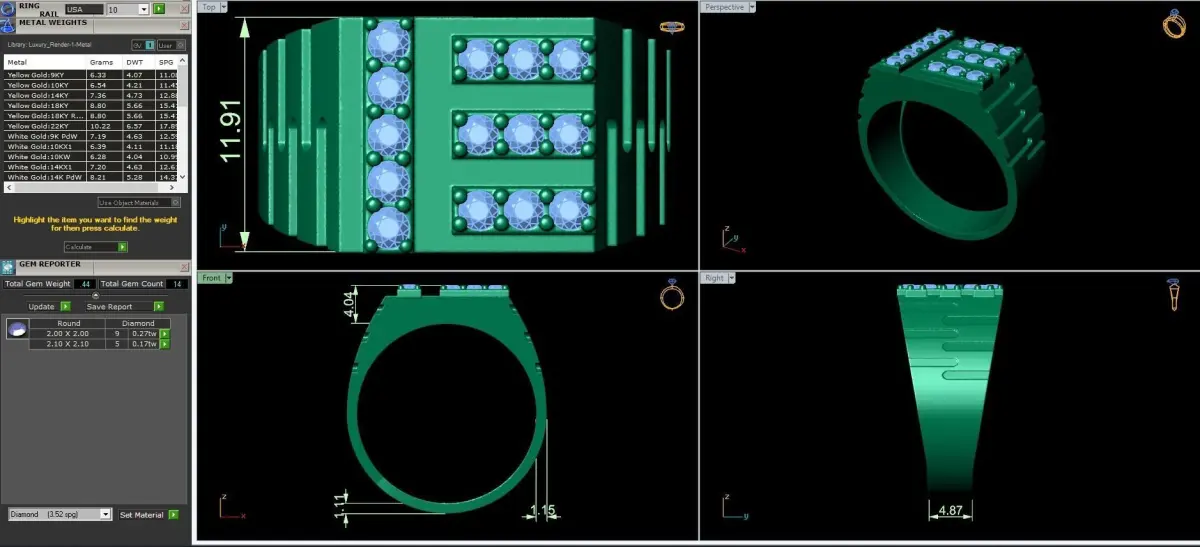Click the Total Gem Weight value field
1200x547 pixels.
(85, 284)
